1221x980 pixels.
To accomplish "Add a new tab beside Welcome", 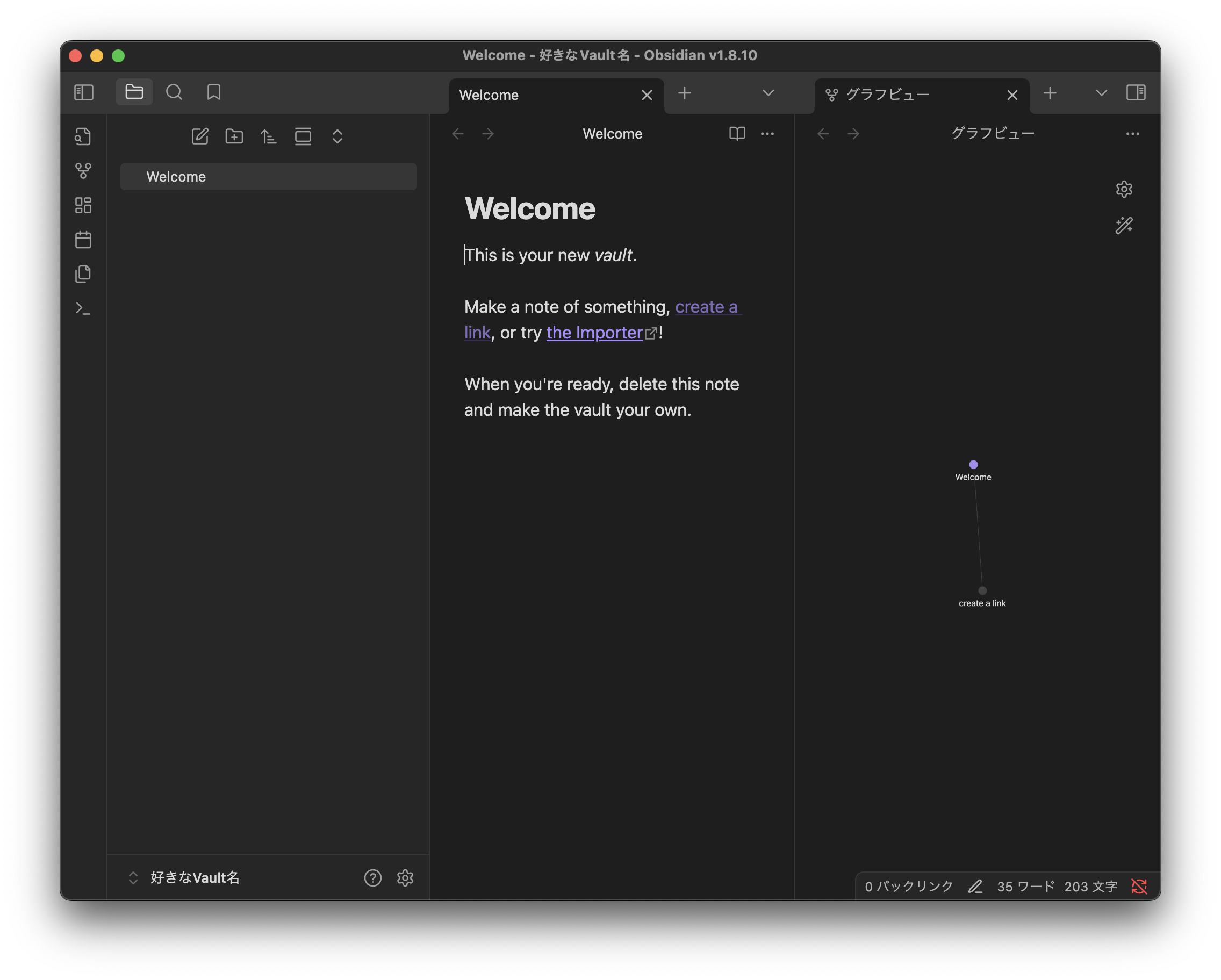I will point(685,93).
